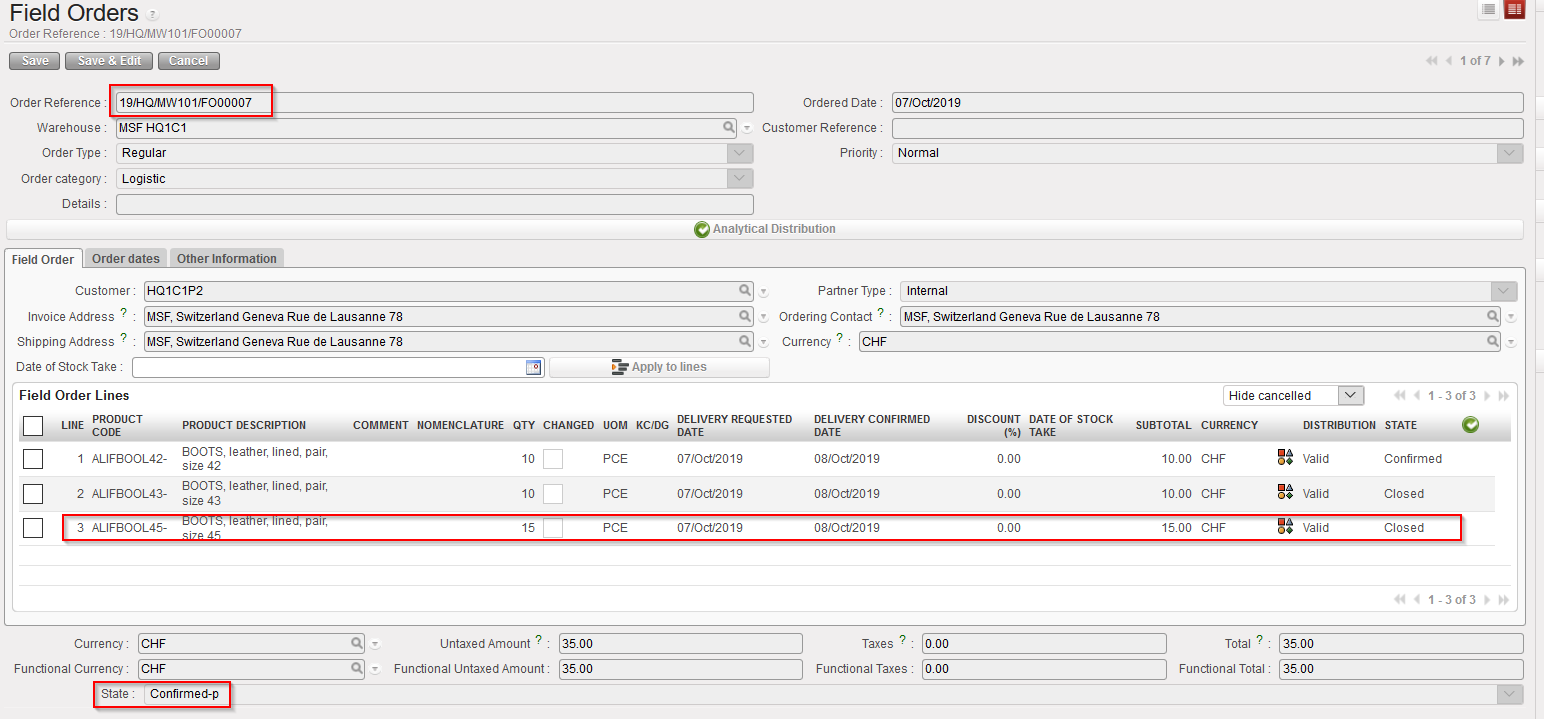
Task: Click the Currency CHF search icon in footer
Action: [357, 644]
